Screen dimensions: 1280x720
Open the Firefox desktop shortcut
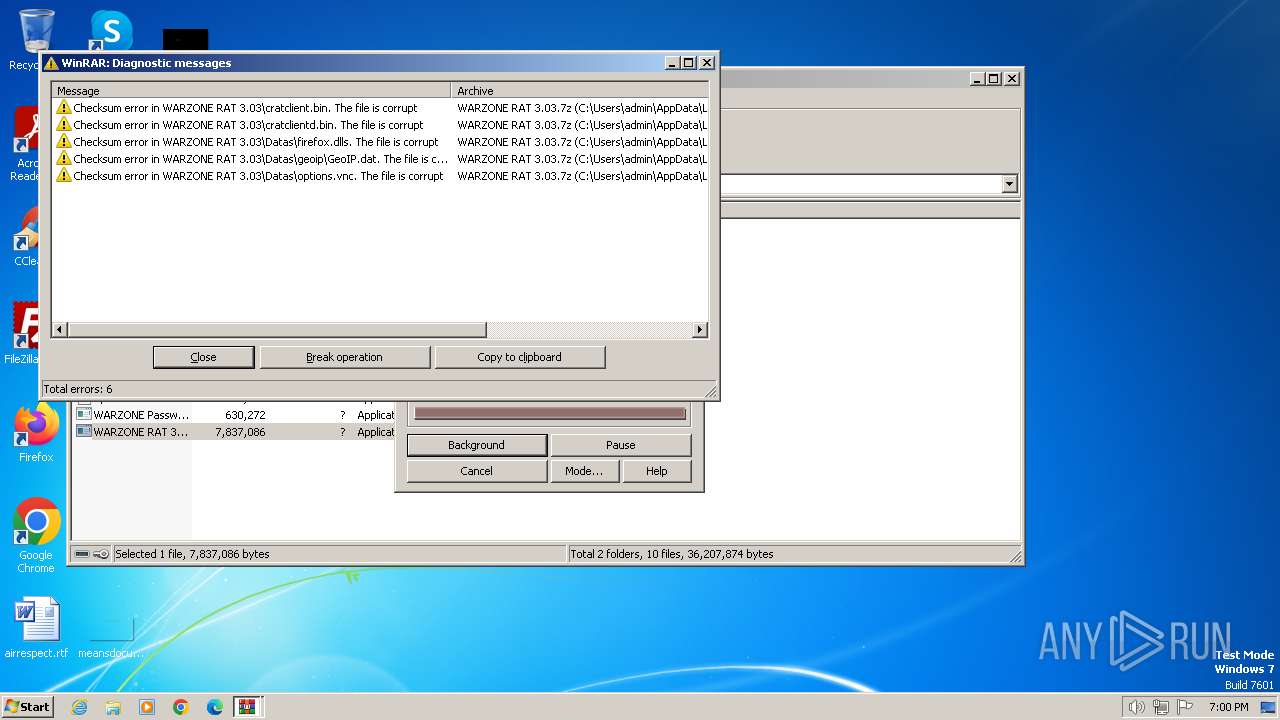(x=36, y=433)
